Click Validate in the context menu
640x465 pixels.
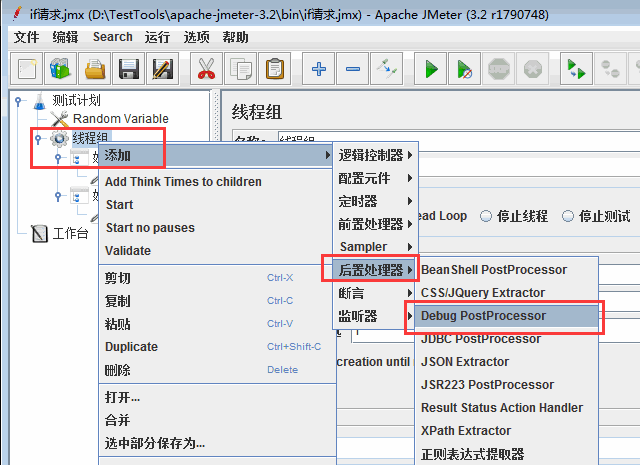216,250
